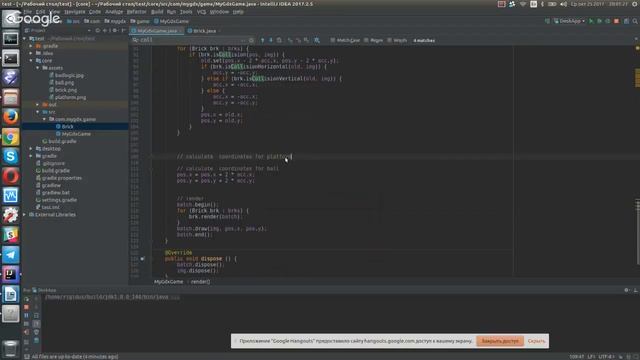Select brick.png in assets

coord(66,90)
